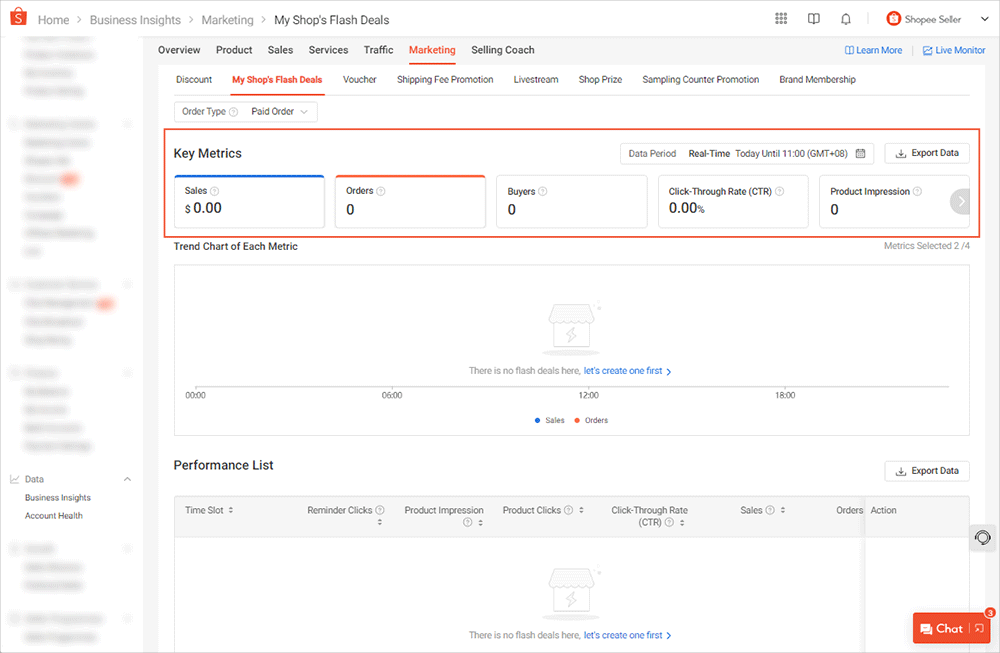Open the Selling Coach tab
Image resolution: width=1000 pixels, height=653 pixels.
click(x=503, y=50)
